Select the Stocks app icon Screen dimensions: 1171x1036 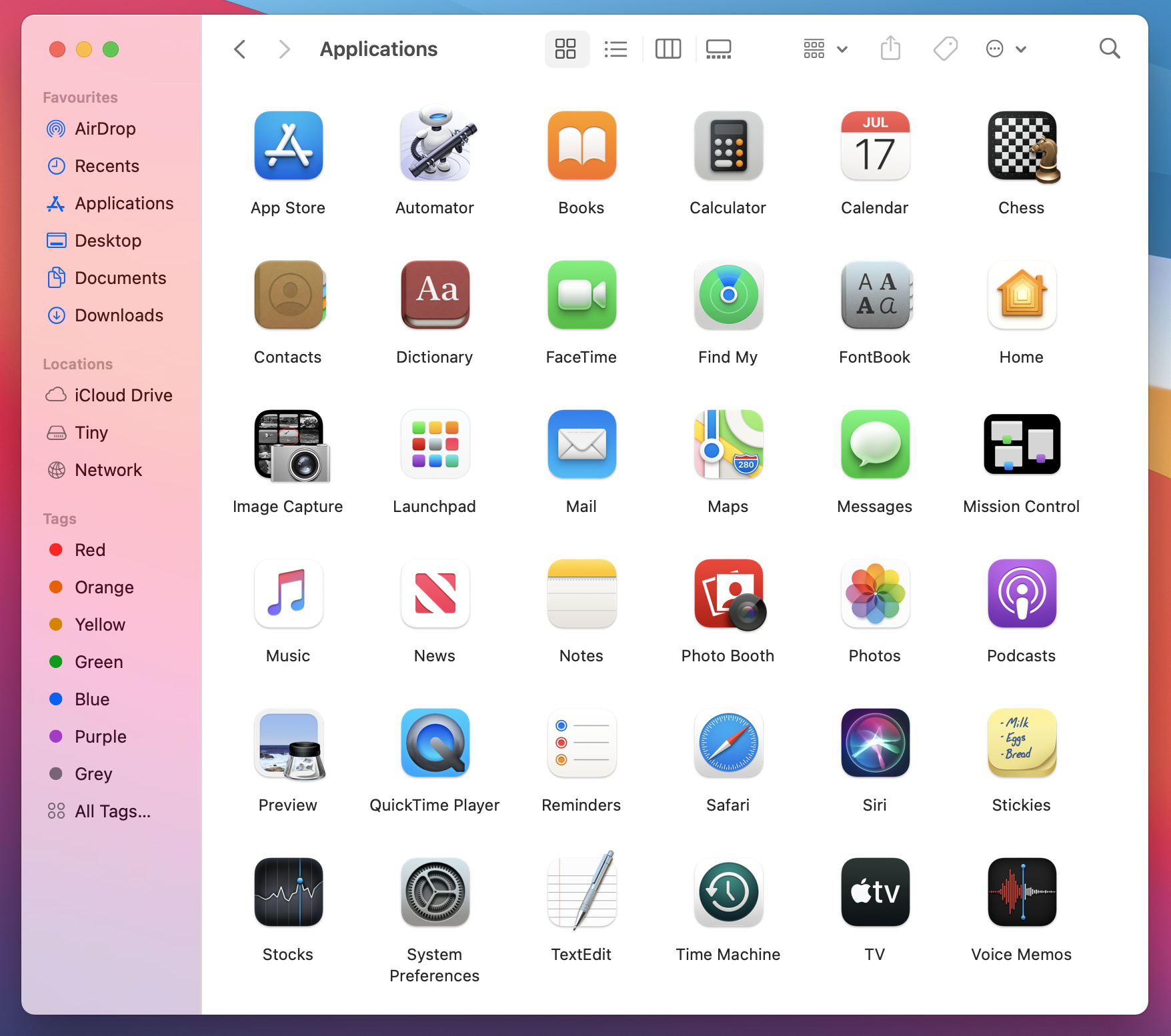click(288, 892)
